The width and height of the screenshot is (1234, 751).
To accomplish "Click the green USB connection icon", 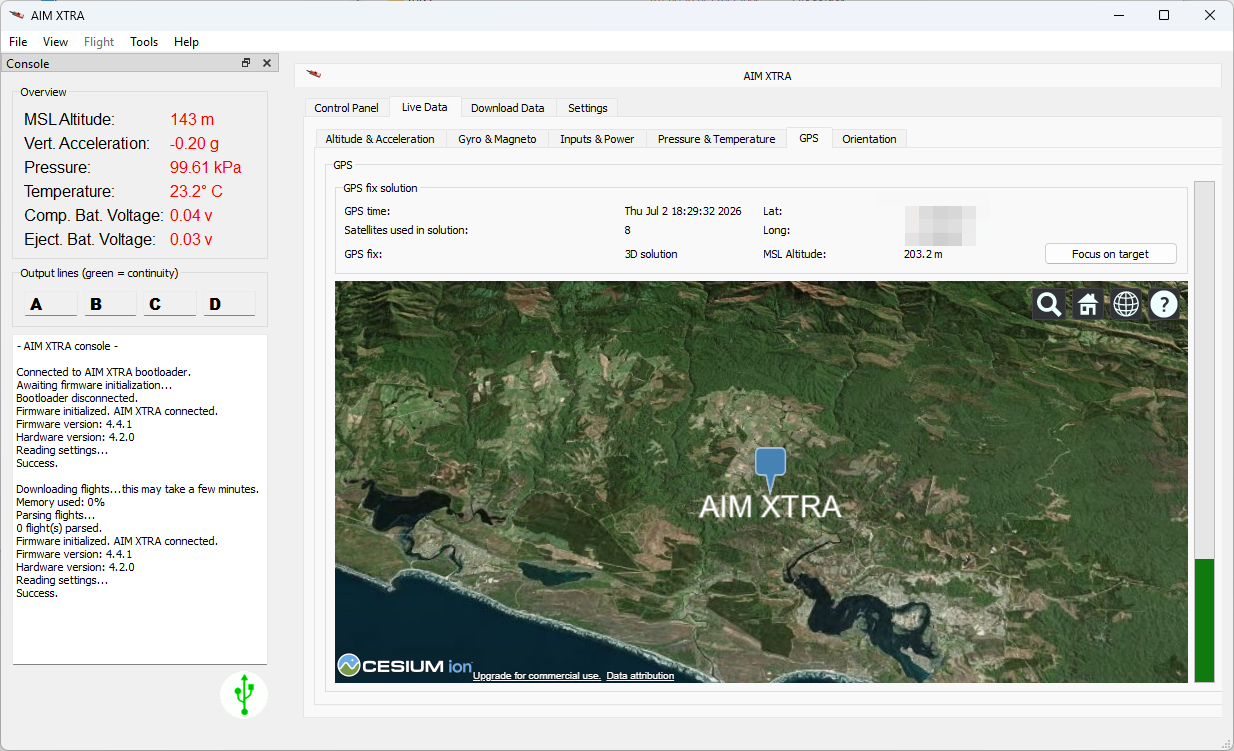I will point(244,694).
